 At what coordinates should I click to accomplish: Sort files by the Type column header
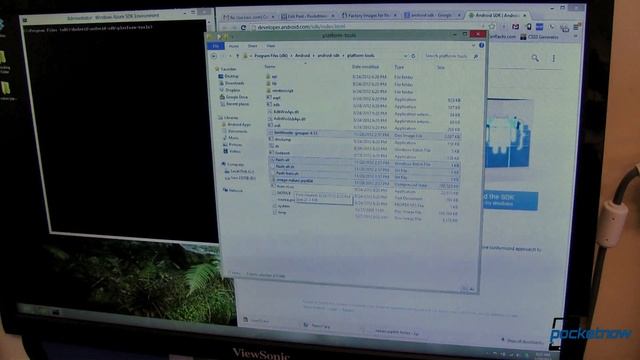click(x=399, y=67)
